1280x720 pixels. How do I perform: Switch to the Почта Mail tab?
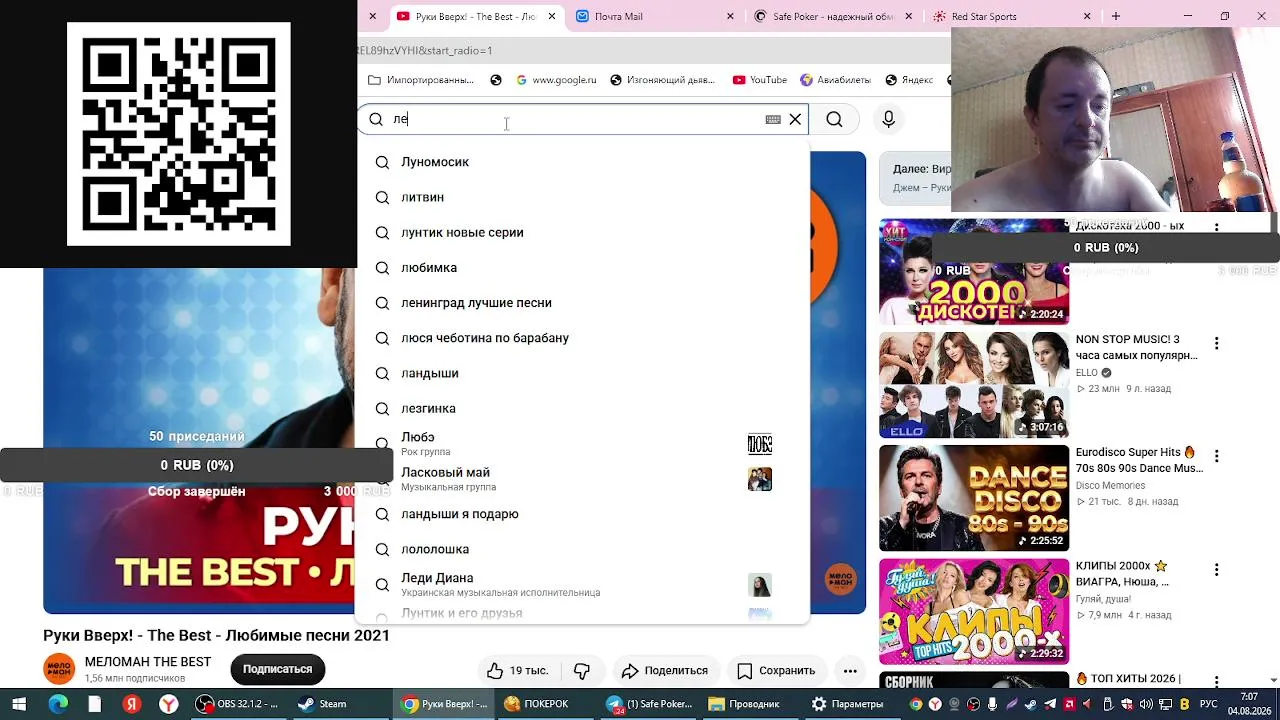pos(654,16)
